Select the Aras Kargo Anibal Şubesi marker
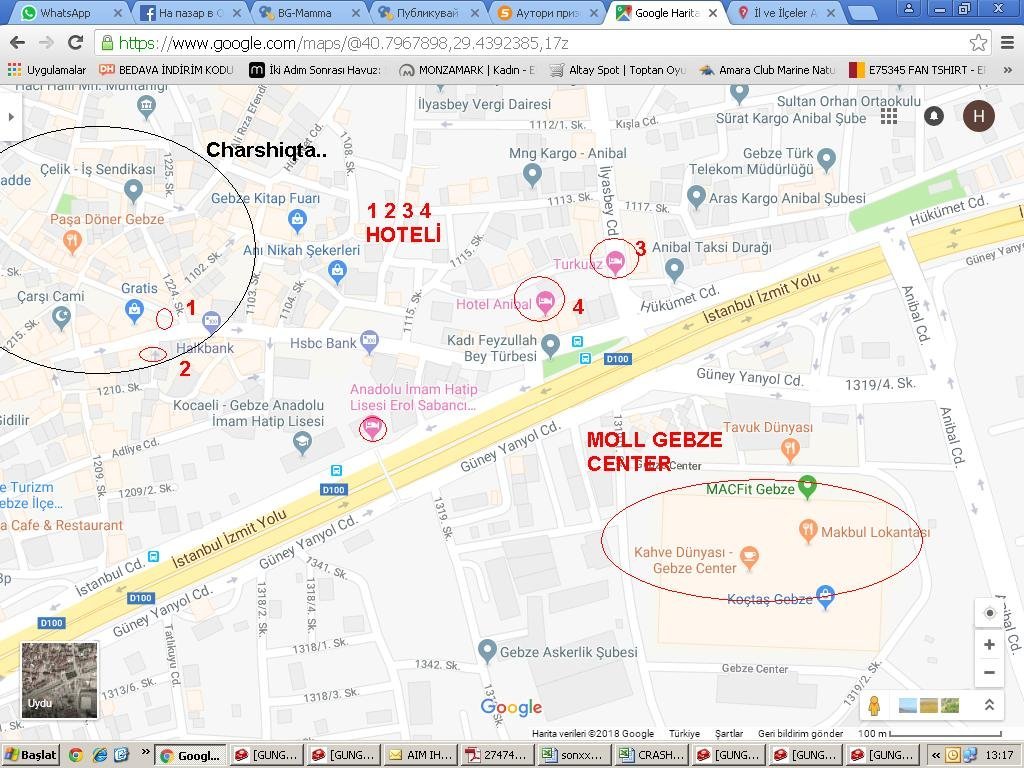This screenshot has width=1024, height=768. (696, 197)
